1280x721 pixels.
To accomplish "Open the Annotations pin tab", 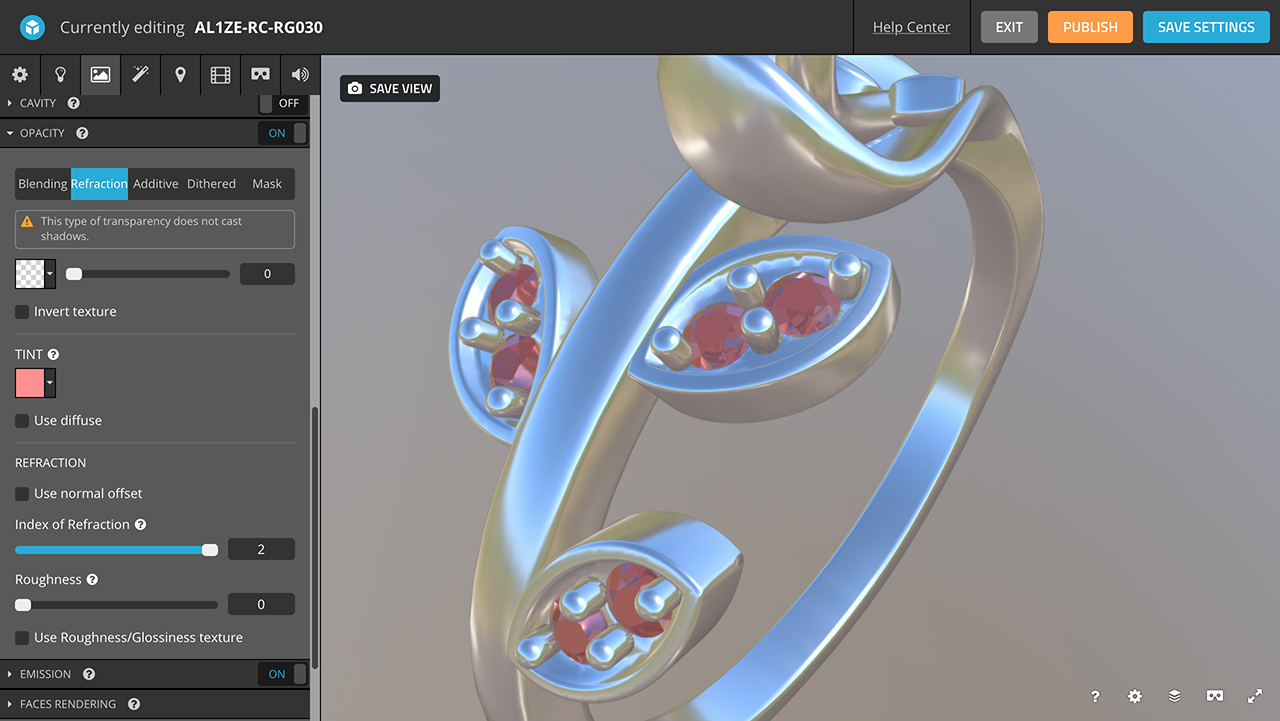I will coord(180,75).
